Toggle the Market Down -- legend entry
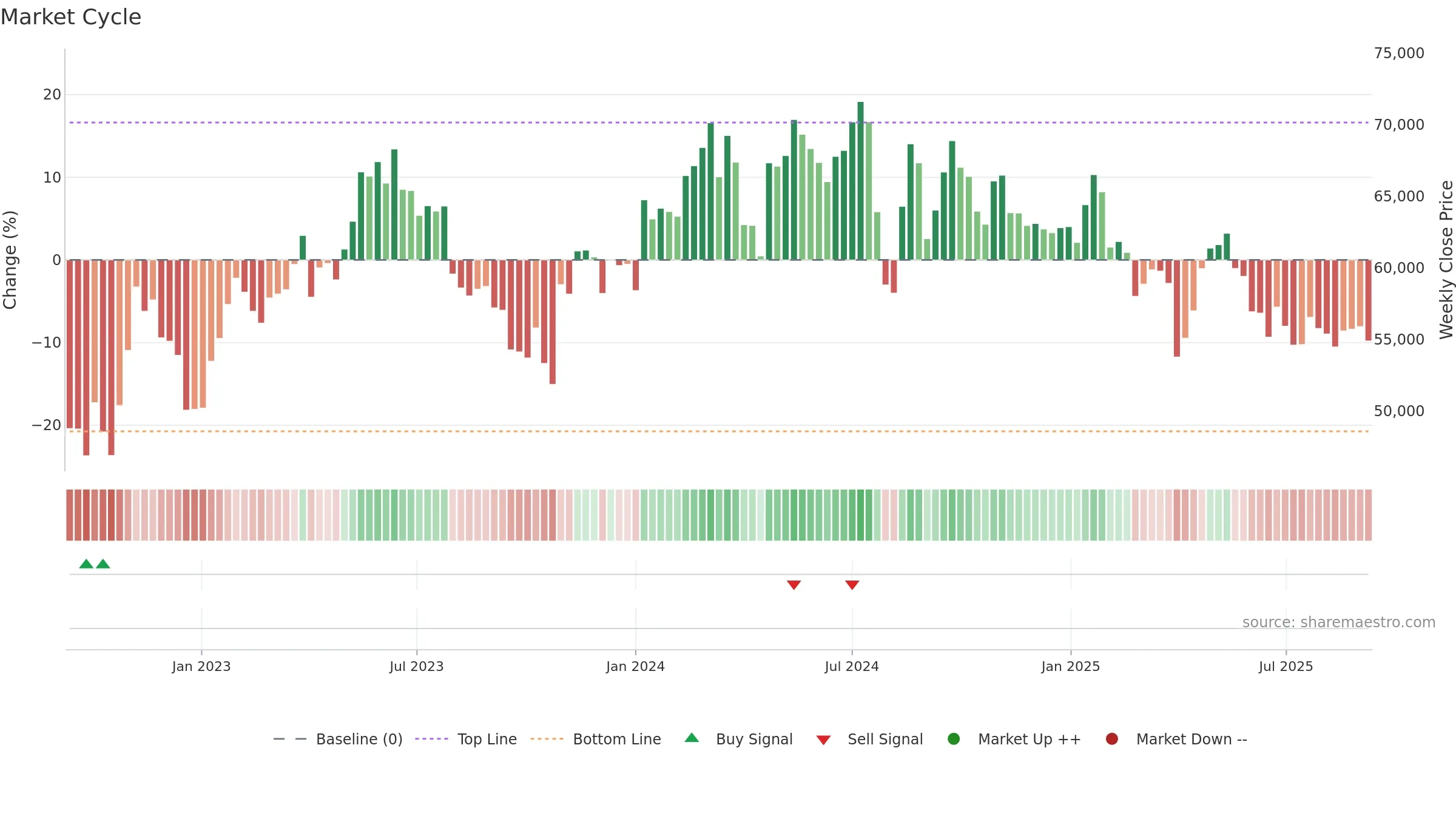This screenshot has width=1456, height=819. point(1176,739)
